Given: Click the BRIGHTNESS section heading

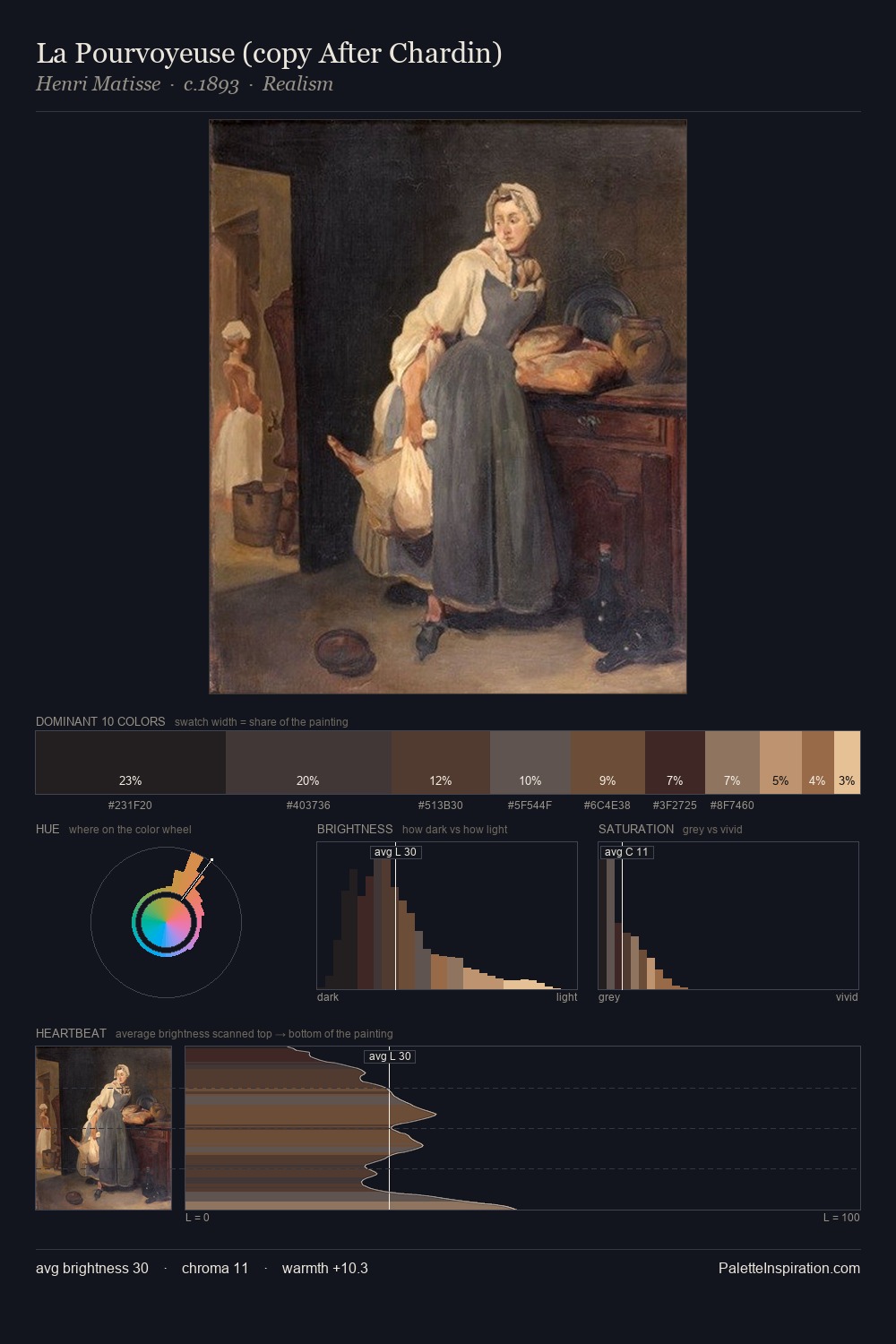Looking at the screenshot, I should [355, 829].
